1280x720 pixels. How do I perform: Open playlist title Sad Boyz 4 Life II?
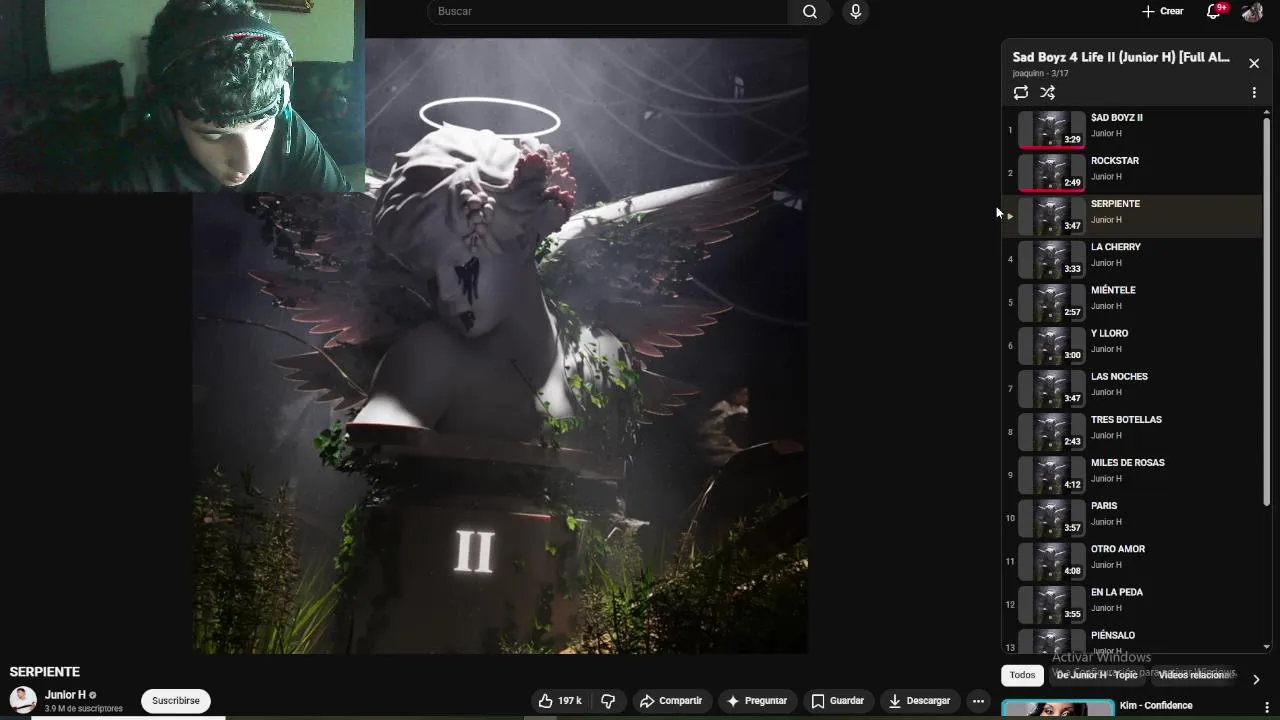tap(1121, 57)
